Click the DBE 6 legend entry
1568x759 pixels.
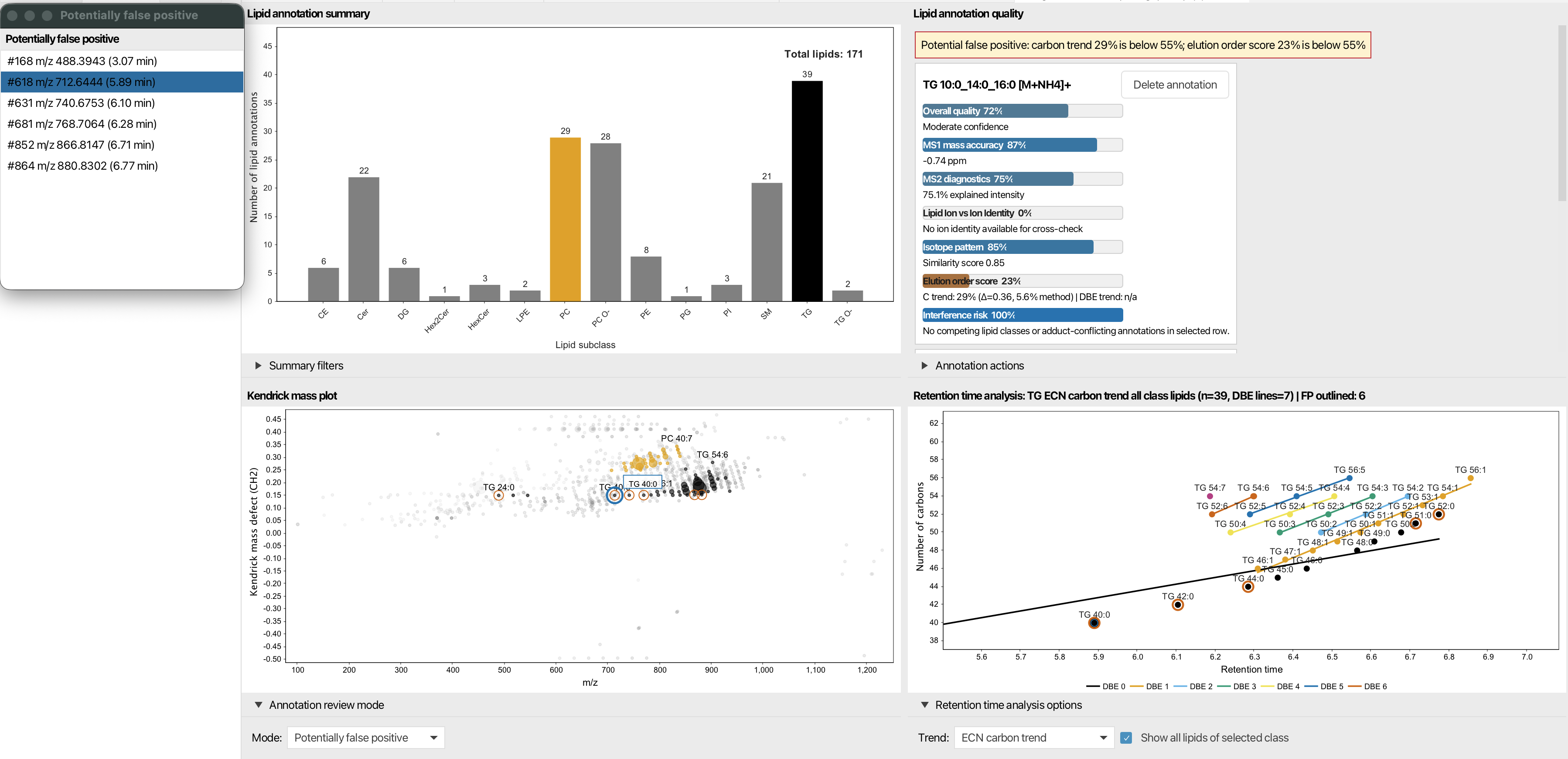click(x=1368, y=687)
